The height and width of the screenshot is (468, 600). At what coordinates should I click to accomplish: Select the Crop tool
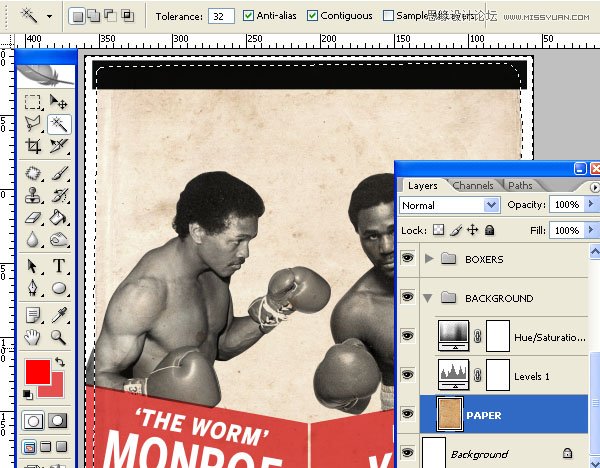(x=33, y=146)
